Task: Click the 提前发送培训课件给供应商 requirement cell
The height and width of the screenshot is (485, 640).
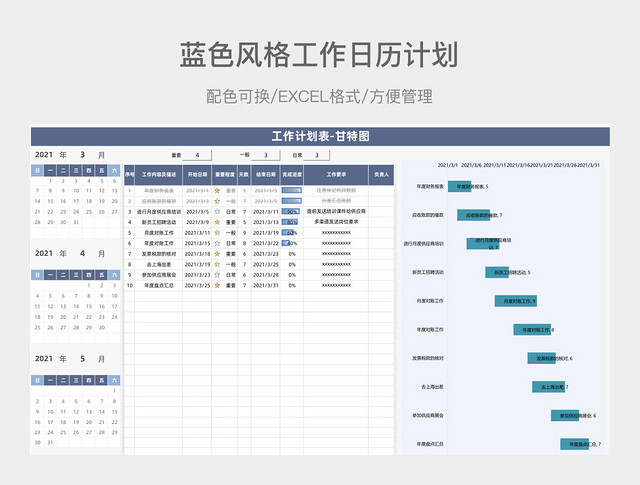Action: point(336,211)
